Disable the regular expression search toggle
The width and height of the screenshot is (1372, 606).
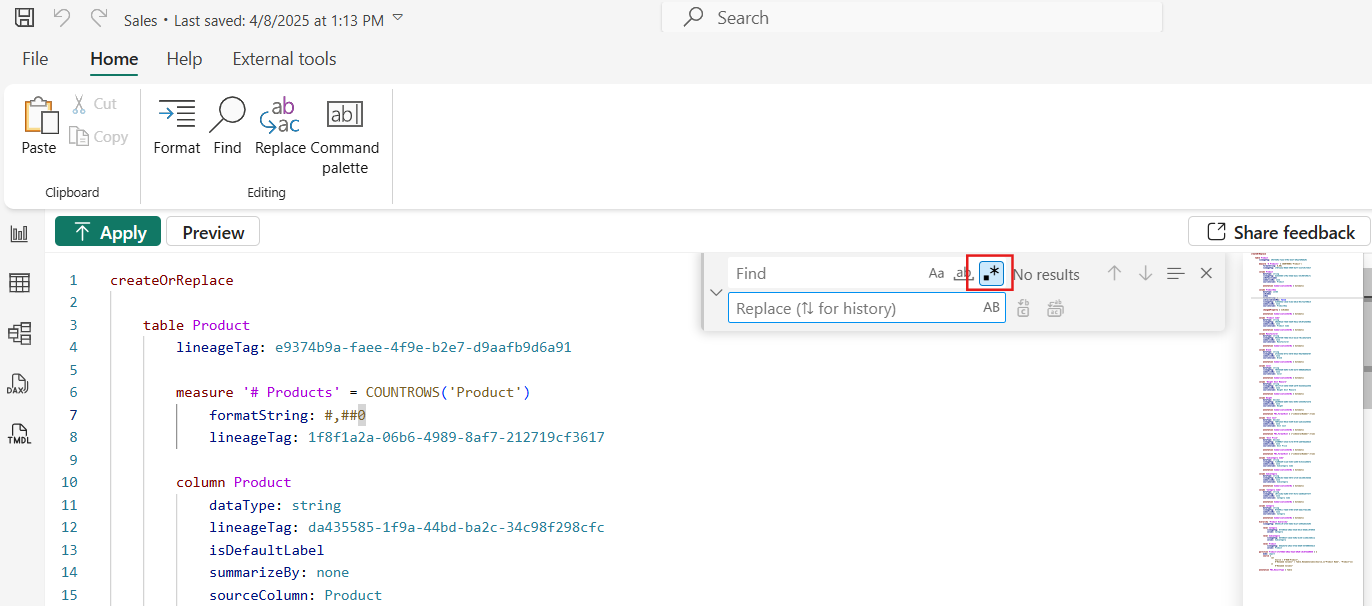pos(989,272)
